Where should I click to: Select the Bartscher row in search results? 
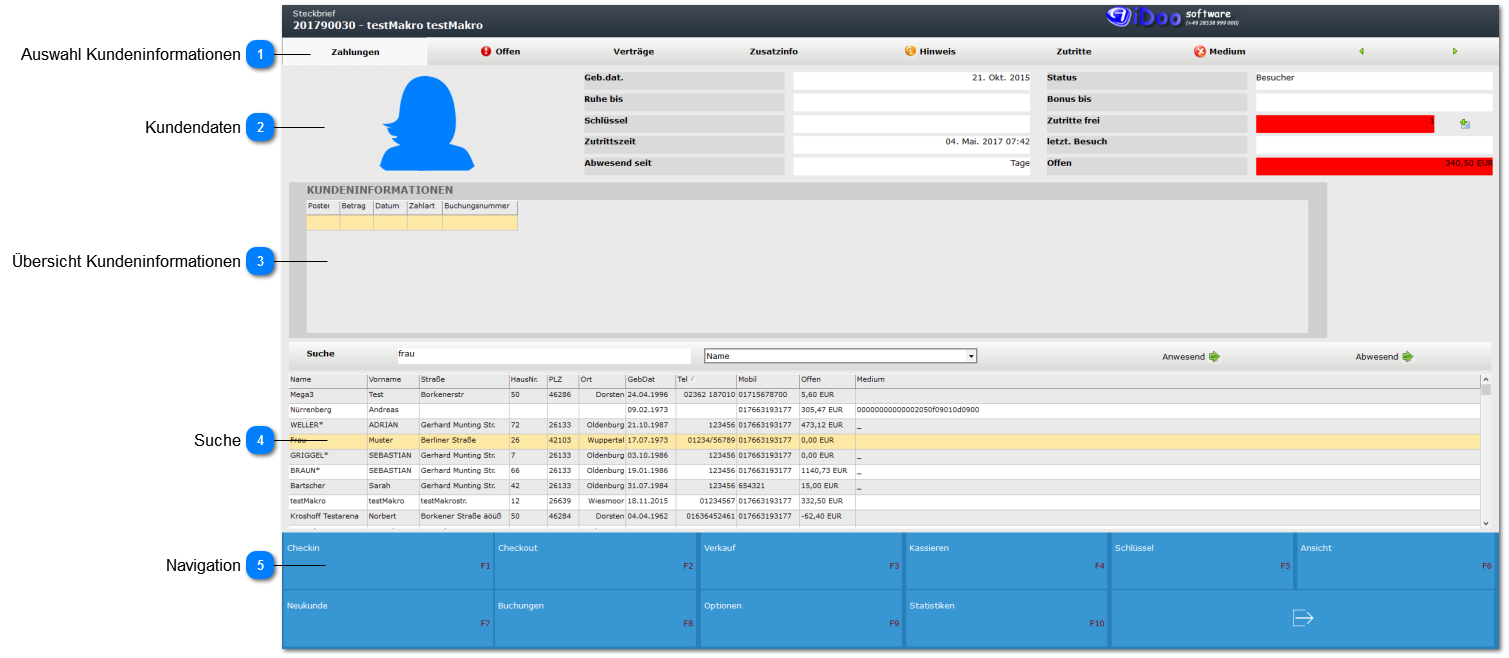[x=884, y=486]
